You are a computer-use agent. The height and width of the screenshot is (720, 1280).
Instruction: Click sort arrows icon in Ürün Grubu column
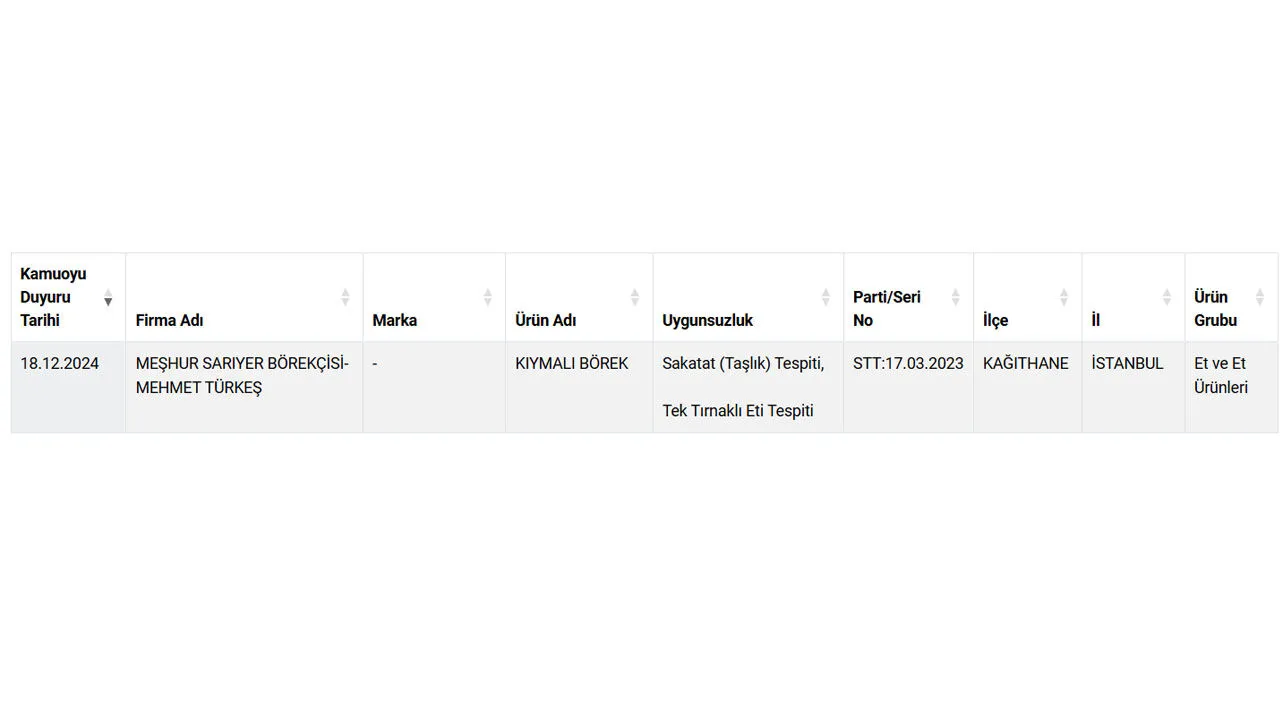click(x=1260, y=297)
